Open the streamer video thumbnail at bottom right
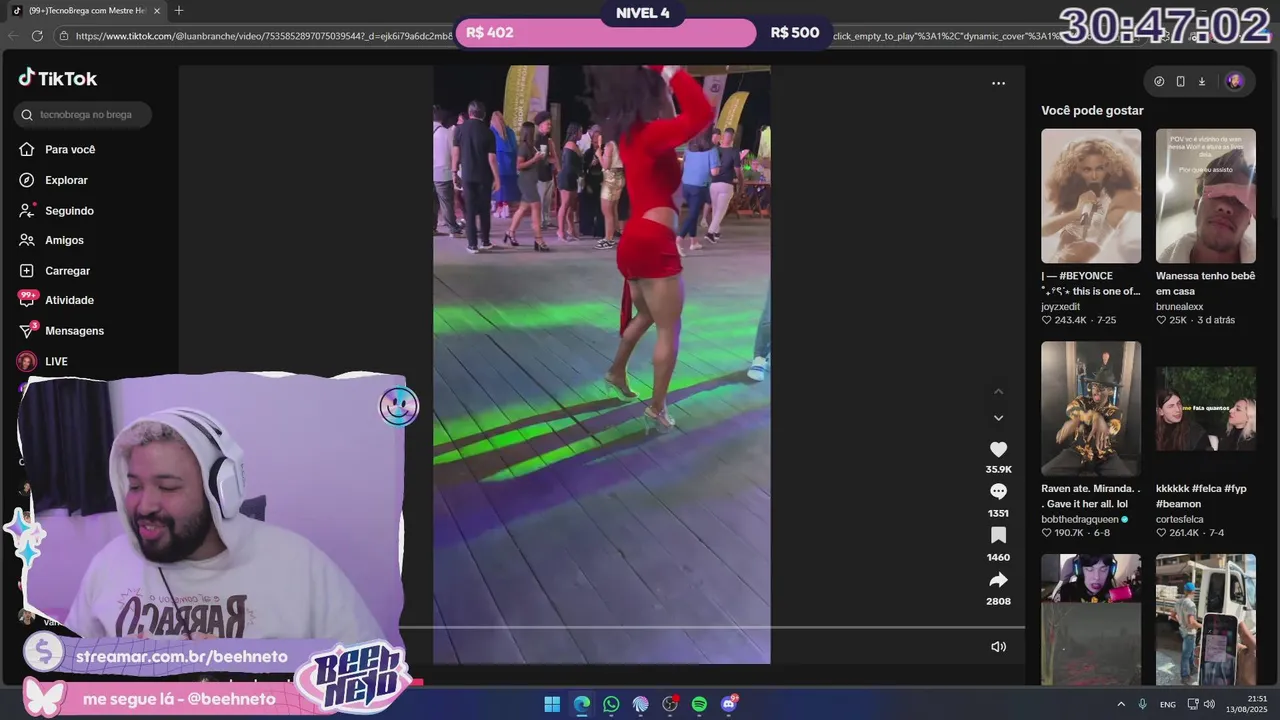This screenshot has height=720, width=1280. click(x=1091, y=620)
